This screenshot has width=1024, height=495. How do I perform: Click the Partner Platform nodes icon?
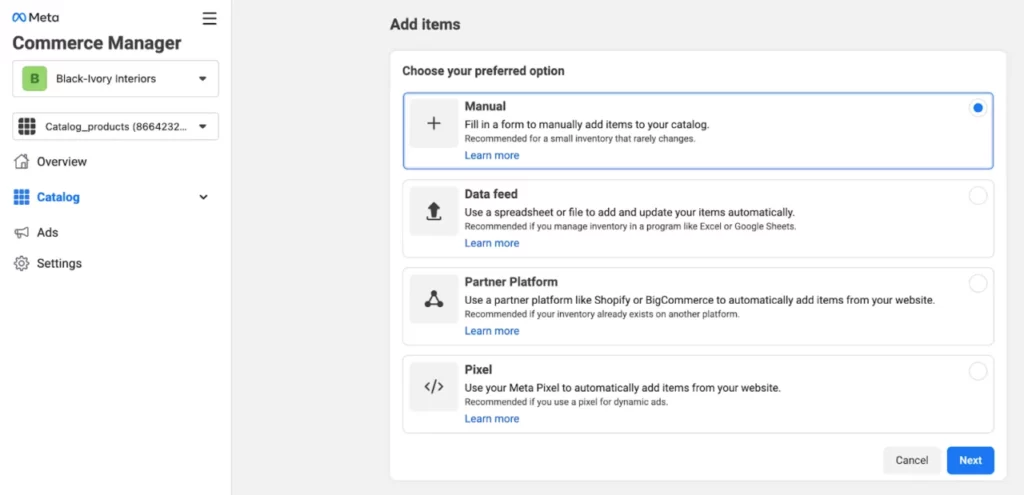pyautogui.click(x=434, y=298)
